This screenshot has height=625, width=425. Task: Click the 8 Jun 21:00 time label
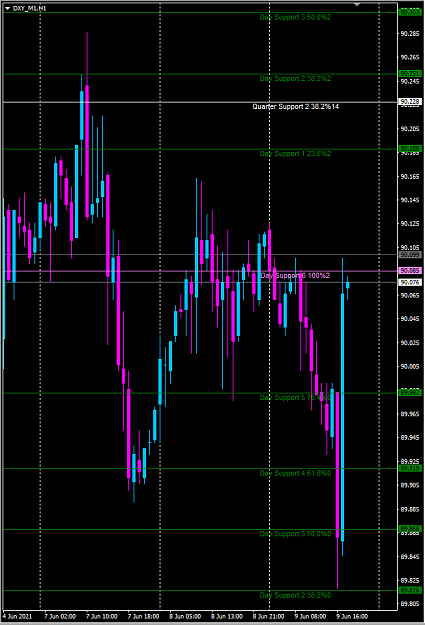click(269, 616)
